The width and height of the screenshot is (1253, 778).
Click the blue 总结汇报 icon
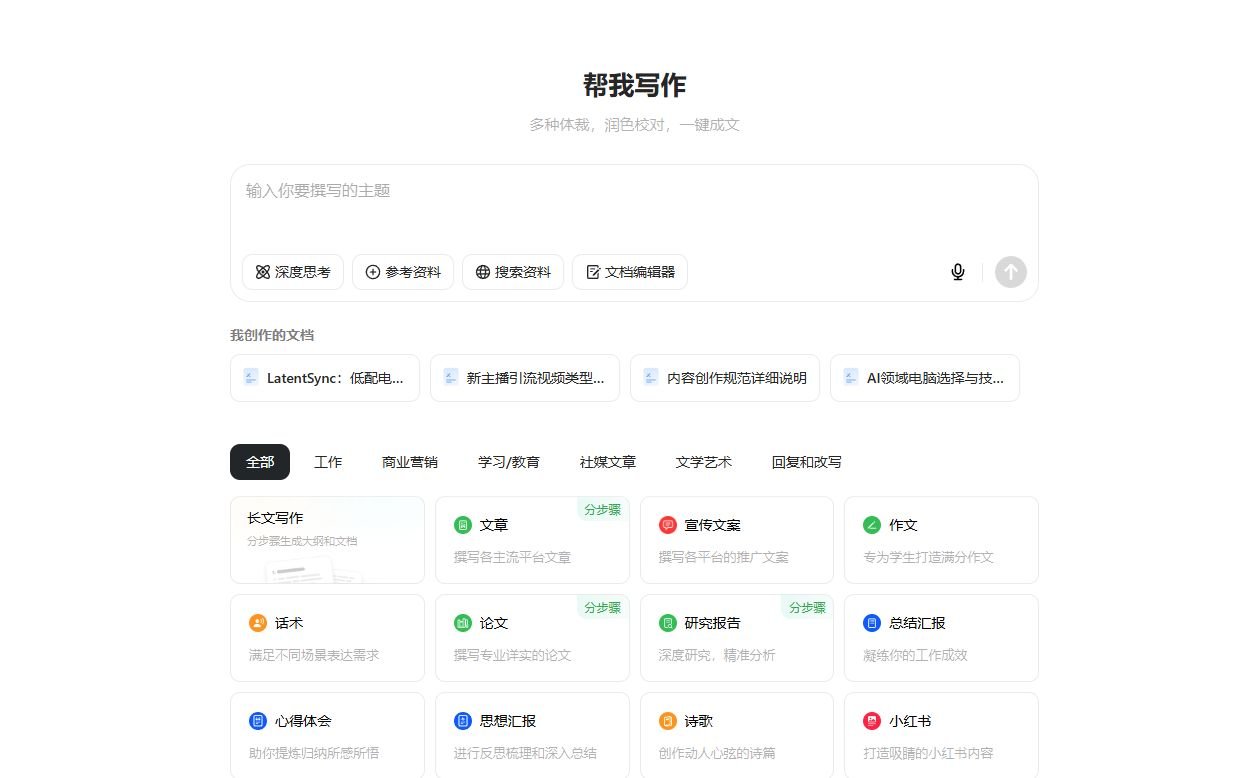click(x=872, y=623)
